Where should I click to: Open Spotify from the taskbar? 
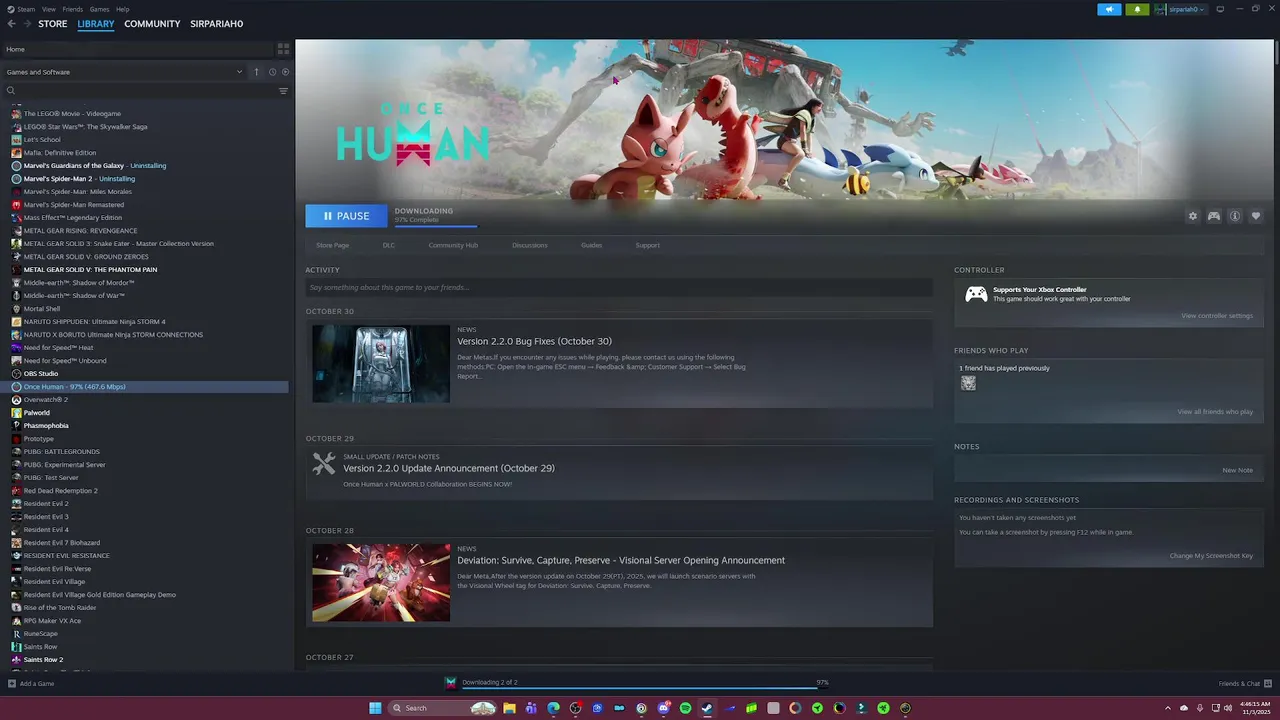pyautogui.click(x=685, y=708)
